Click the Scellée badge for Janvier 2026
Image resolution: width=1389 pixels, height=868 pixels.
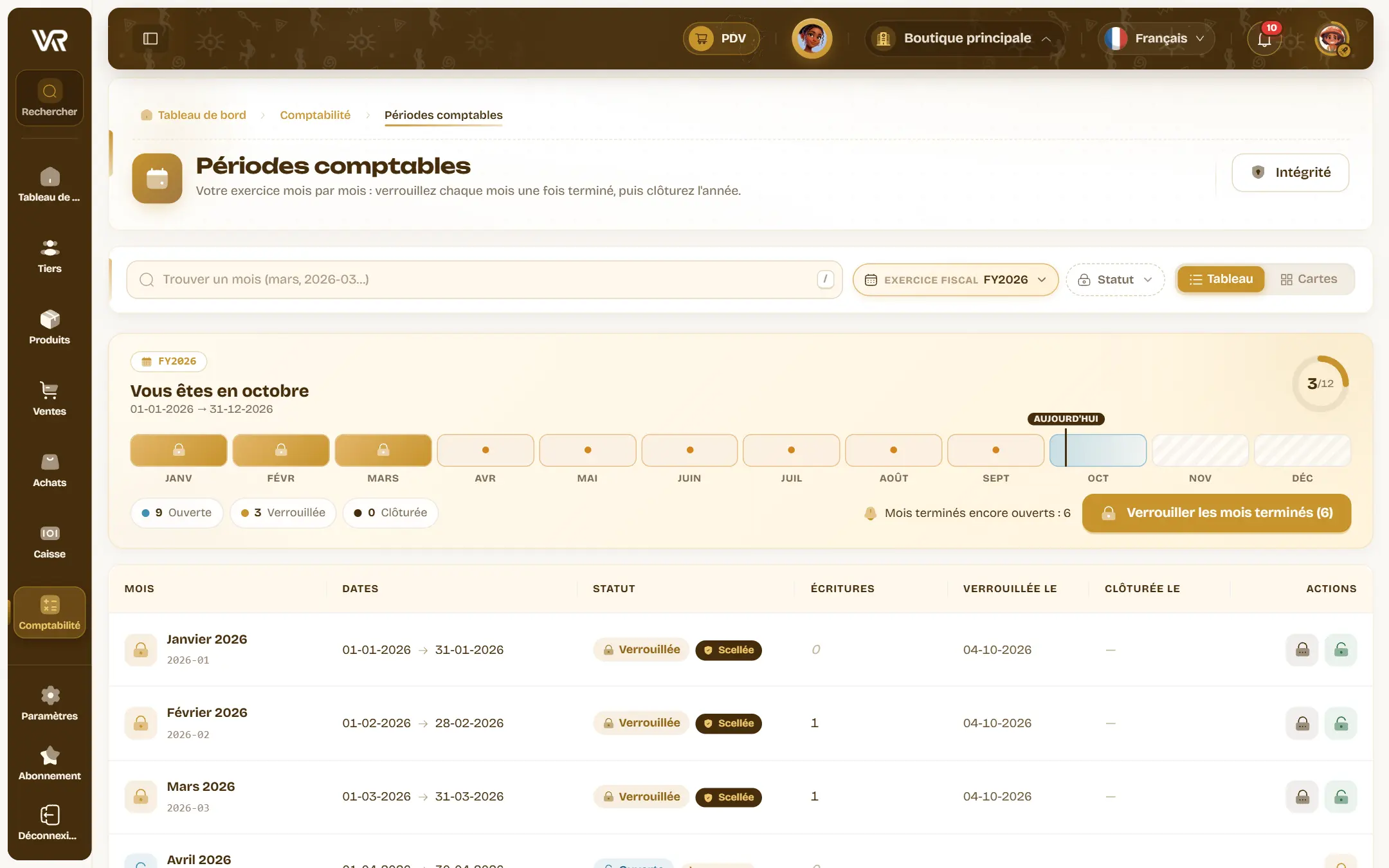click(x=729, y=650)
